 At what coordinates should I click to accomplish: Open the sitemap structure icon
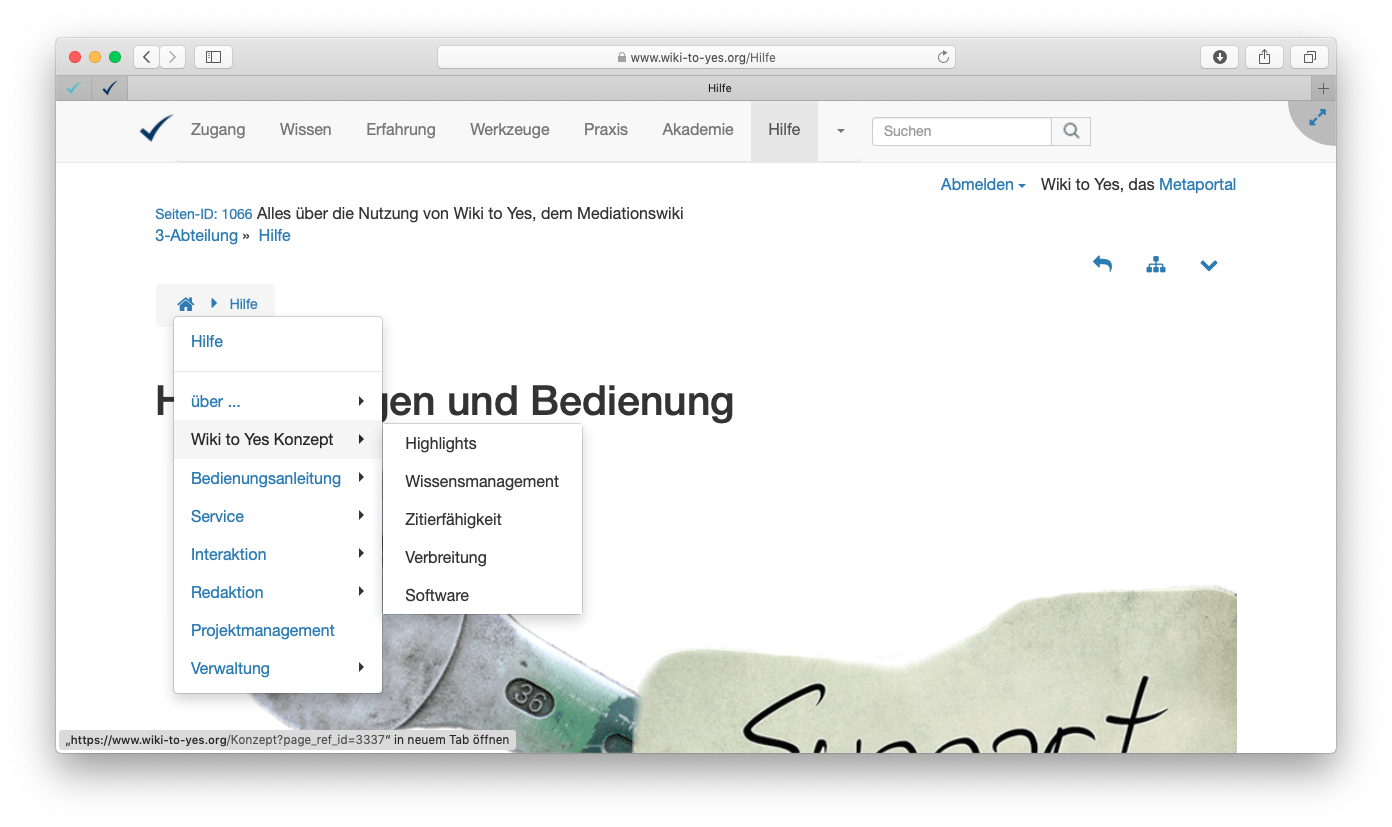click(1156, 265)
